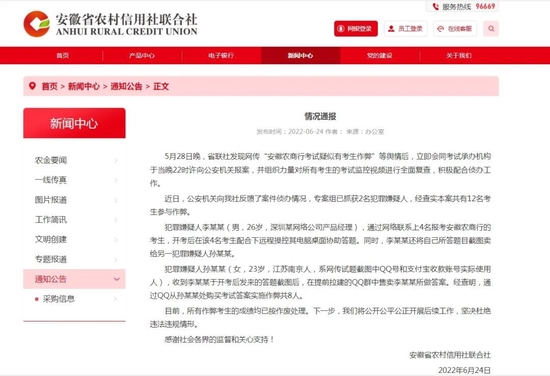The height and width of the screenshot is (376, 550).
Task: Click chevron beside 专题报道
Action: [x=116, y=260]
